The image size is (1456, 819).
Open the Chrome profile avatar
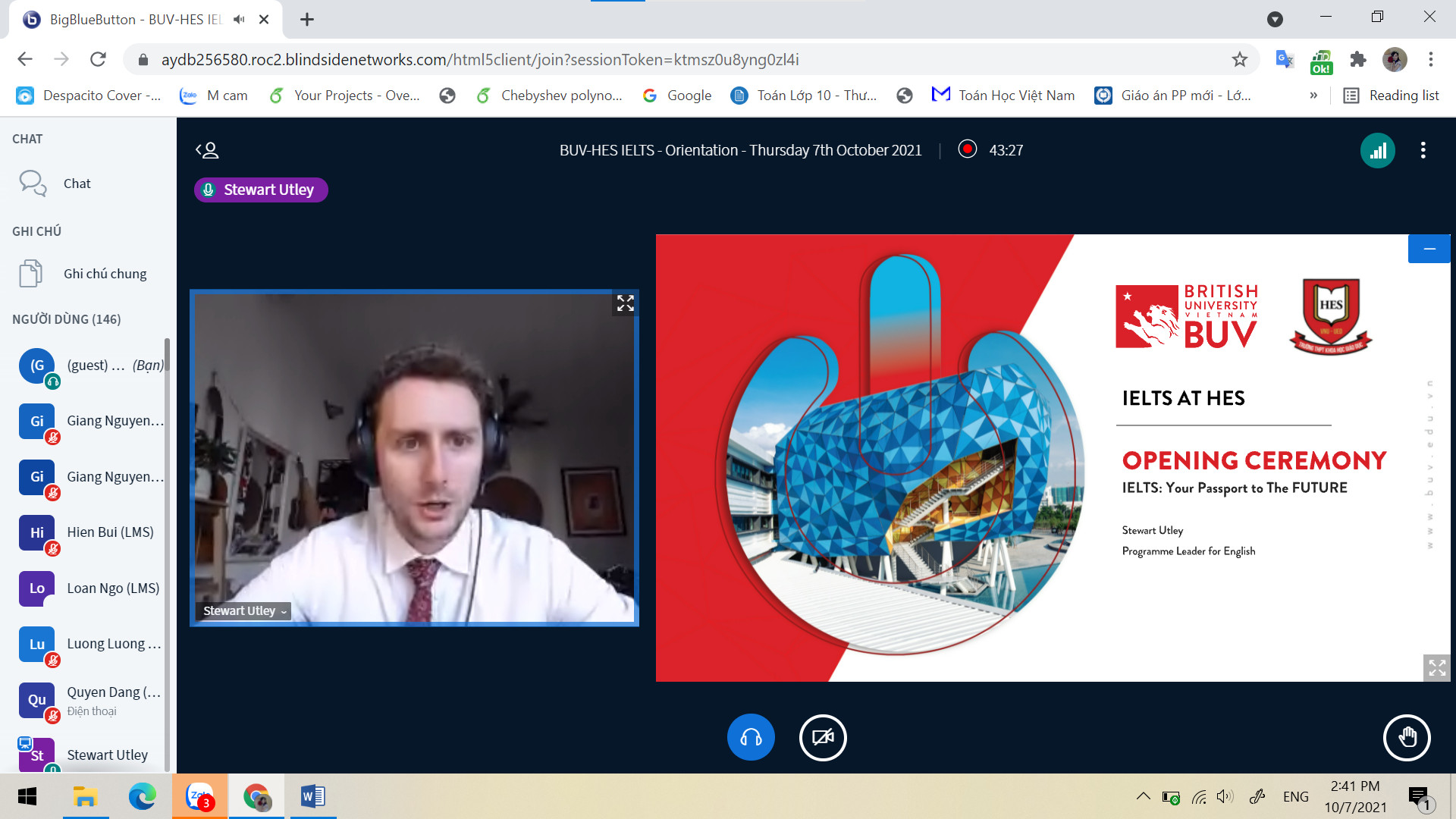tap(1395, 59)
